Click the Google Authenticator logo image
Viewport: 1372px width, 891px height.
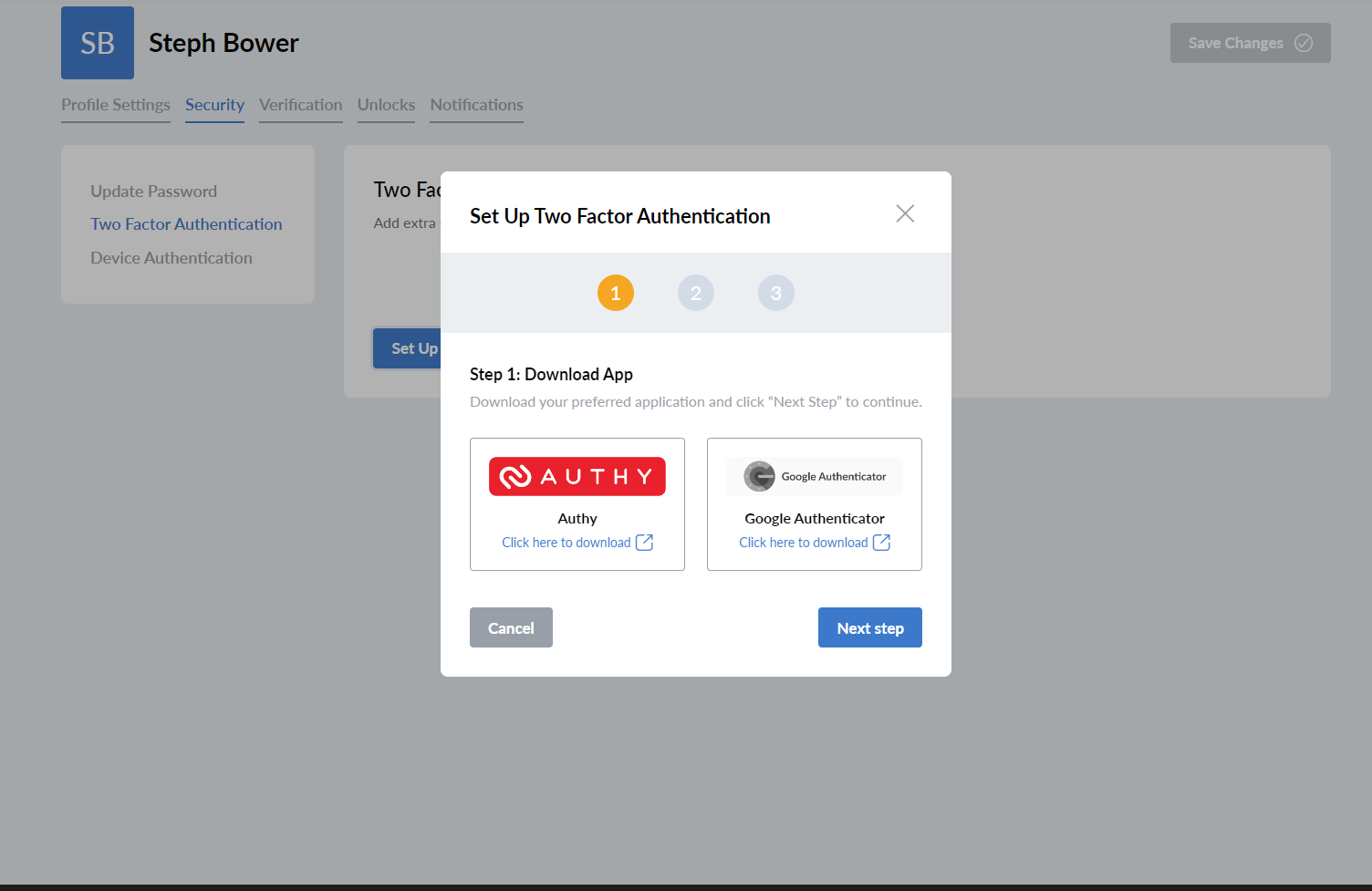(x=815, y=476)
